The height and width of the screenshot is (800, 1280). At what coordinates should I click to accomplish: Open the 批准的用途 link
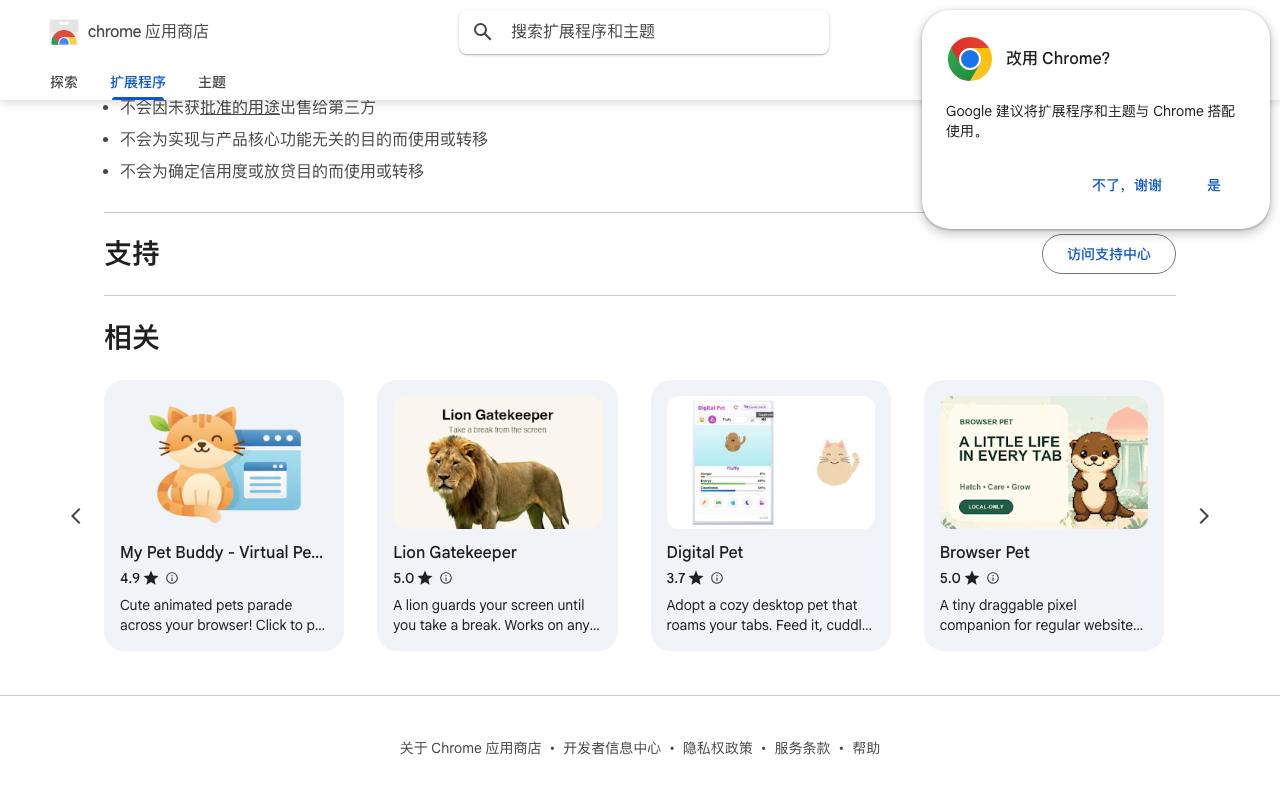(240, 107)
